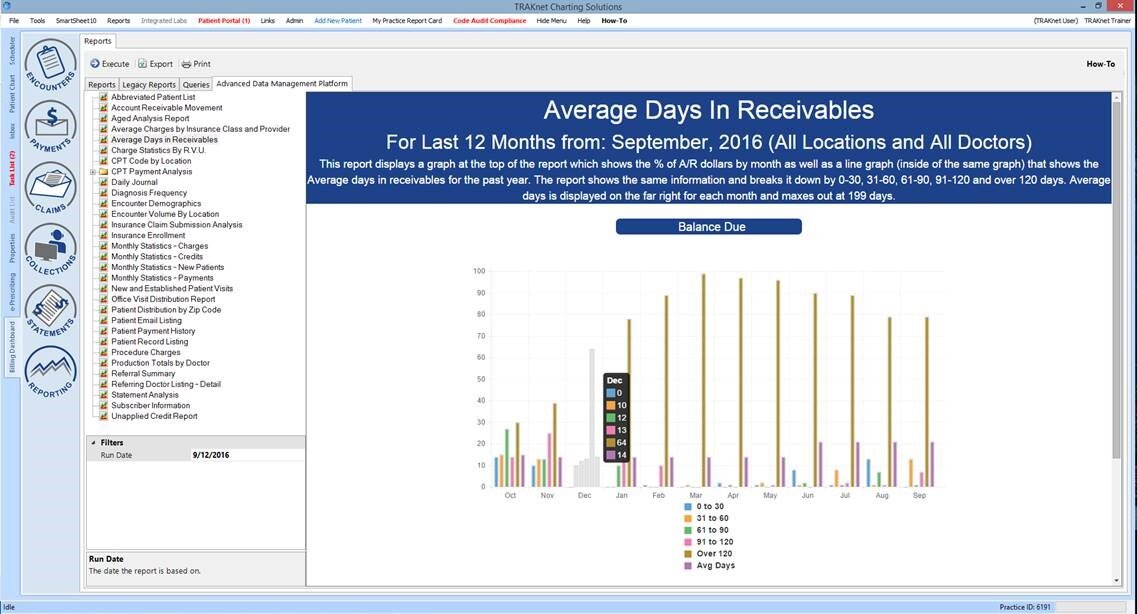Open the Statements module icon

pyautogui.click(x=50, y=310)
